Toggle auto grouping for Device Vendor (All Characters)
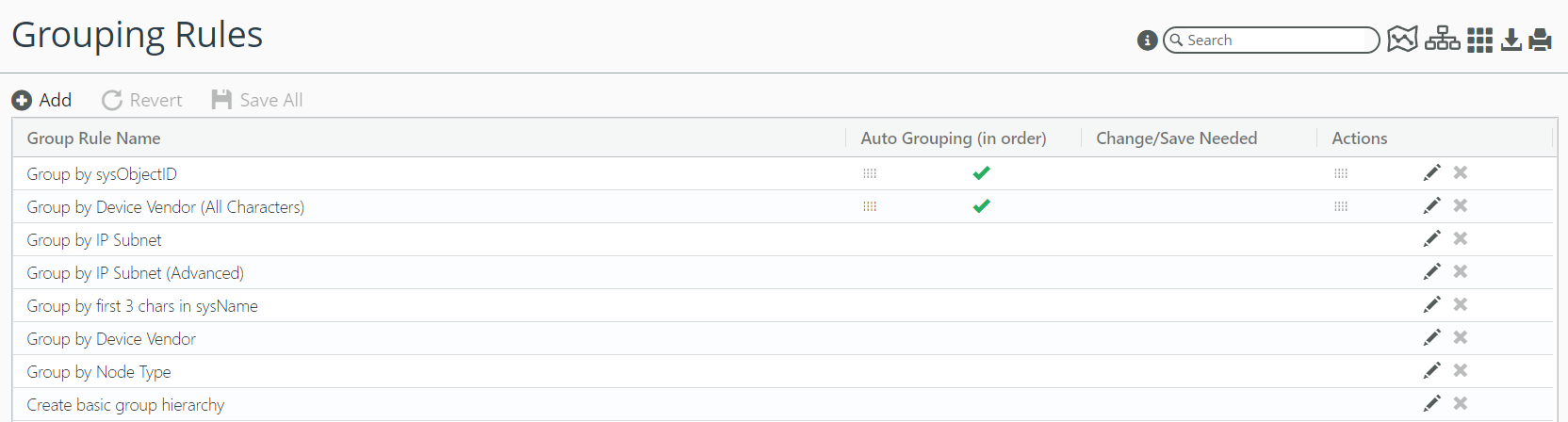1568x422 pixels. pos(981,206)
